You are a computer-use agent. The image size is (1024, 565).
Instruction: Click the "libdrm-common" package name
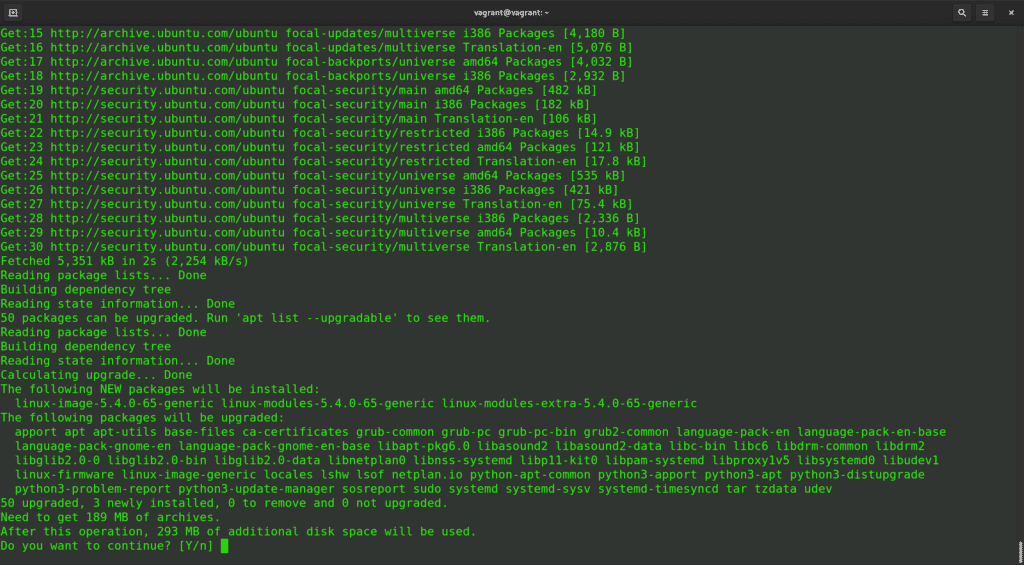click(822, 447)
